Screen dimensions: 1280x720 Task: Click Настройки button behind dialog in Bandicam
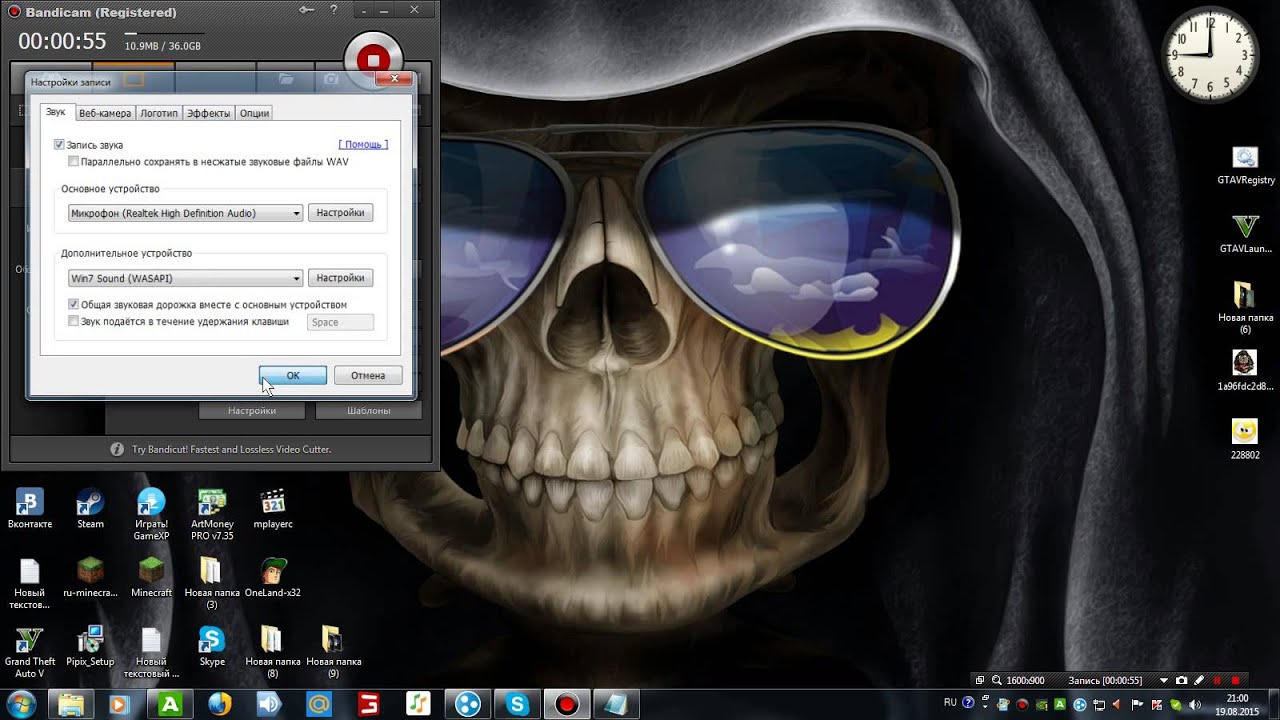point(252,410)
